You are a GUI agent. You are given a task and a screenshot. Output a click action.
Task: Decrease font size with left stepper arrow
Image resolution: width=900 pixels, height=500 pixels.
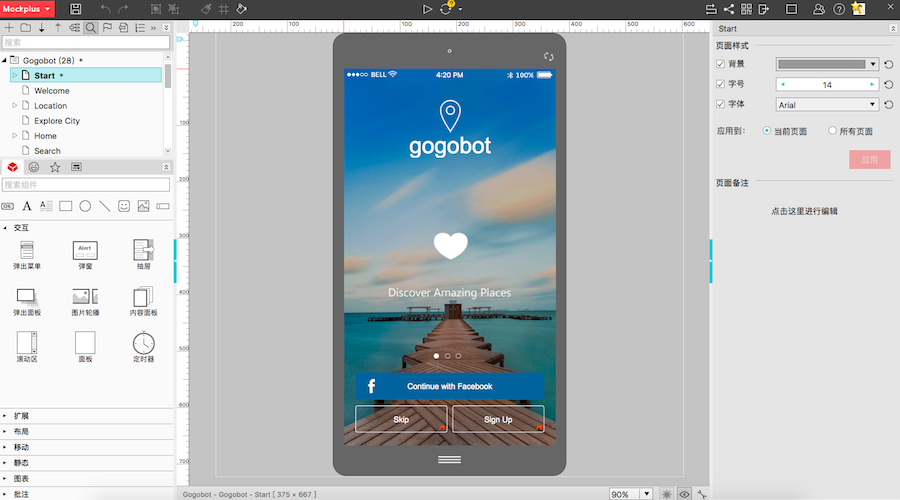(782, 84)
